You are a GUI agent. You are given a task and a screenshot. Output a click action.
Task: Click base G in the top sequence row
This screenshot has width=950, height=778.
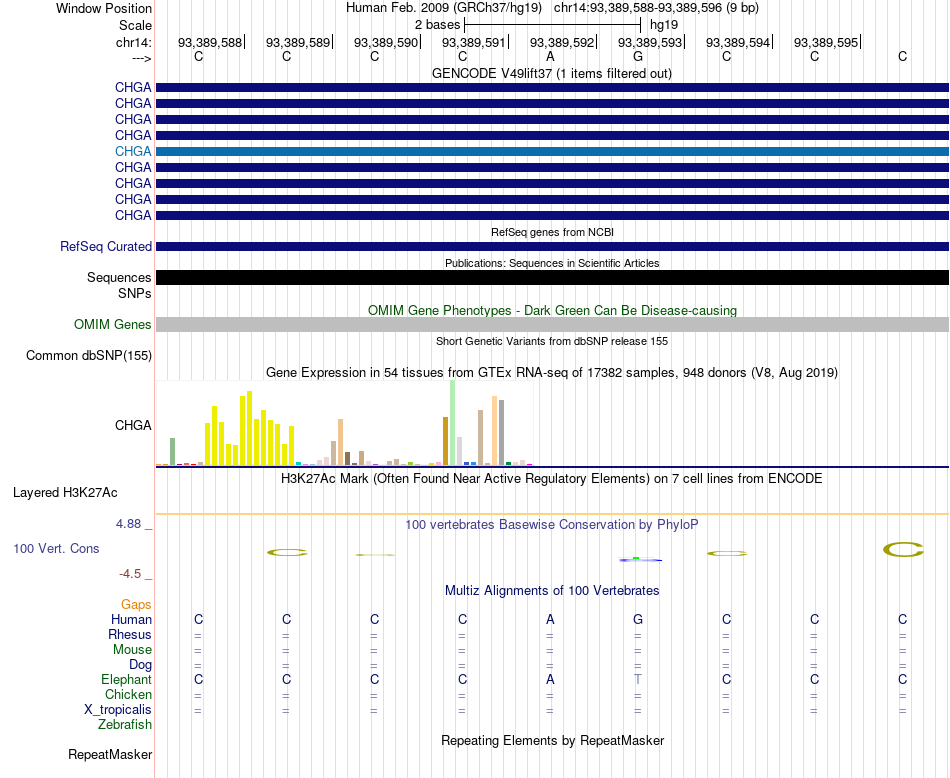tap(638, 56)
